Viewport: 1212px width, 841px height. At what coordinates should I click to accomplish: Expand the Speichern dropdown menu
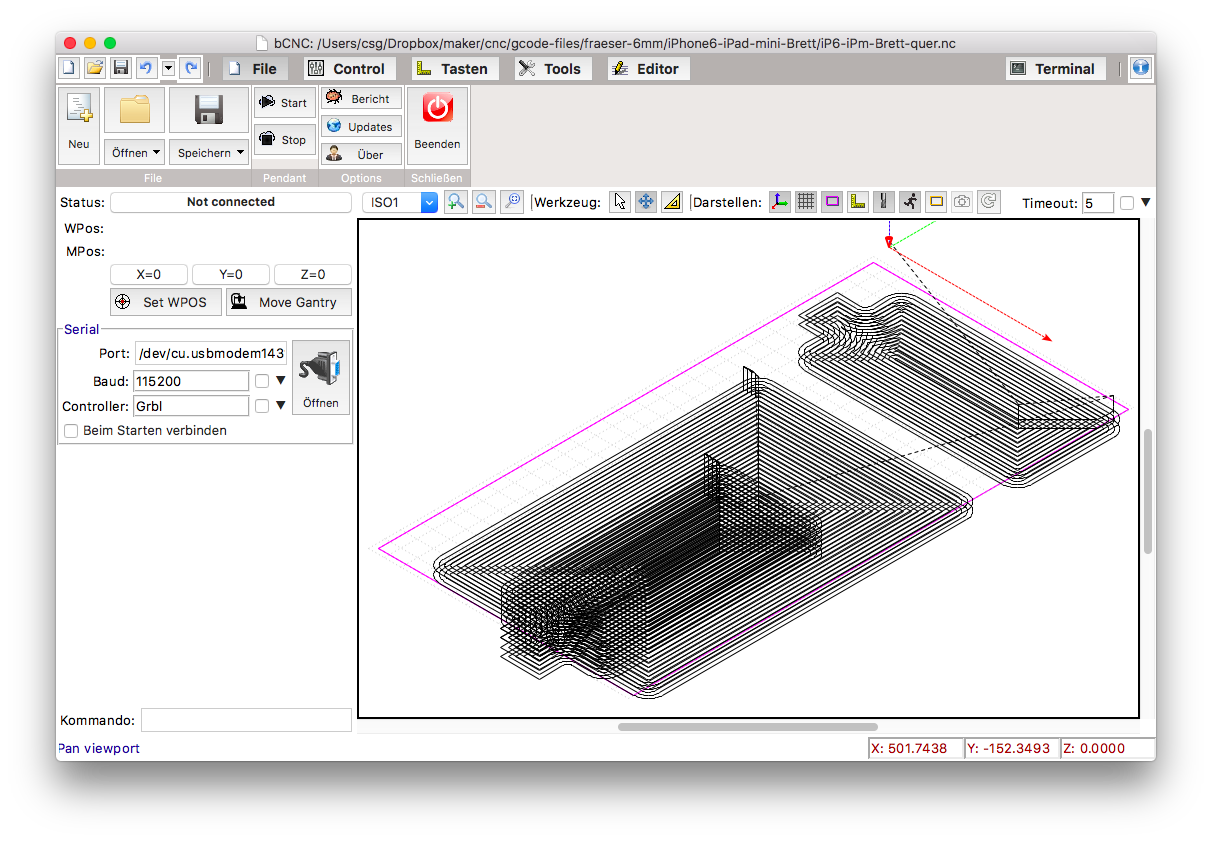pos(209,153)
